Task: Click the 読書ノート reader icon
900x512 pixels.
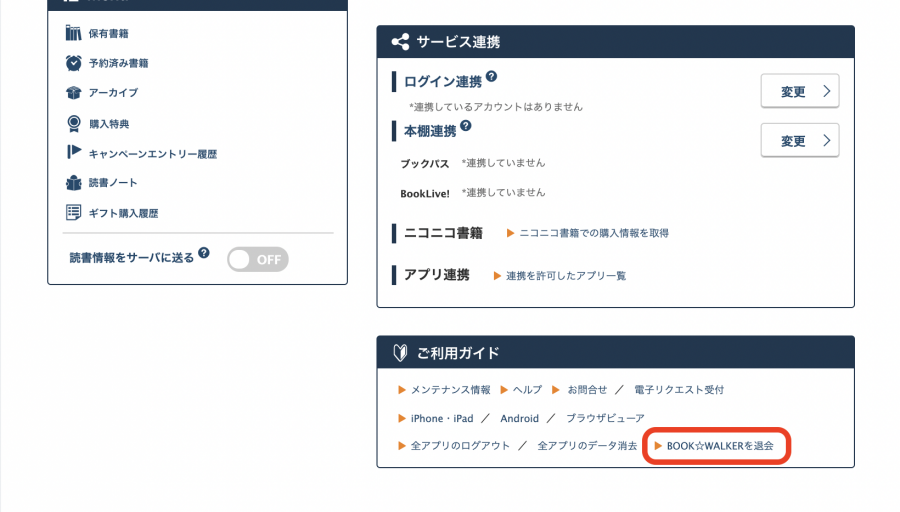Action: [x=73, y=183]
